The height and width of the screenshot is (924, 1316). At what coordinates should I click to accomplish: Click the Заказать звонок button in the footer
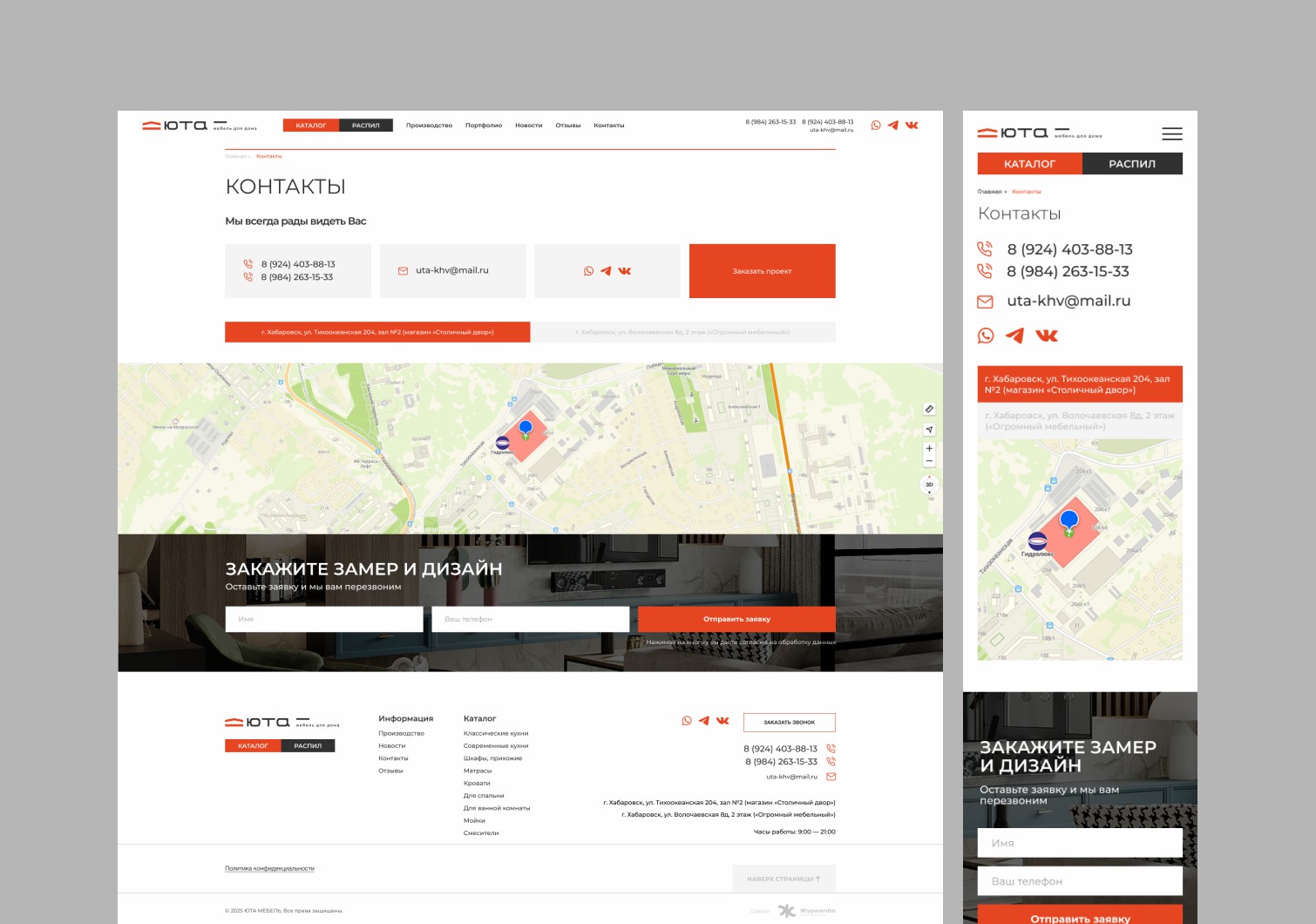click(789, 723)
